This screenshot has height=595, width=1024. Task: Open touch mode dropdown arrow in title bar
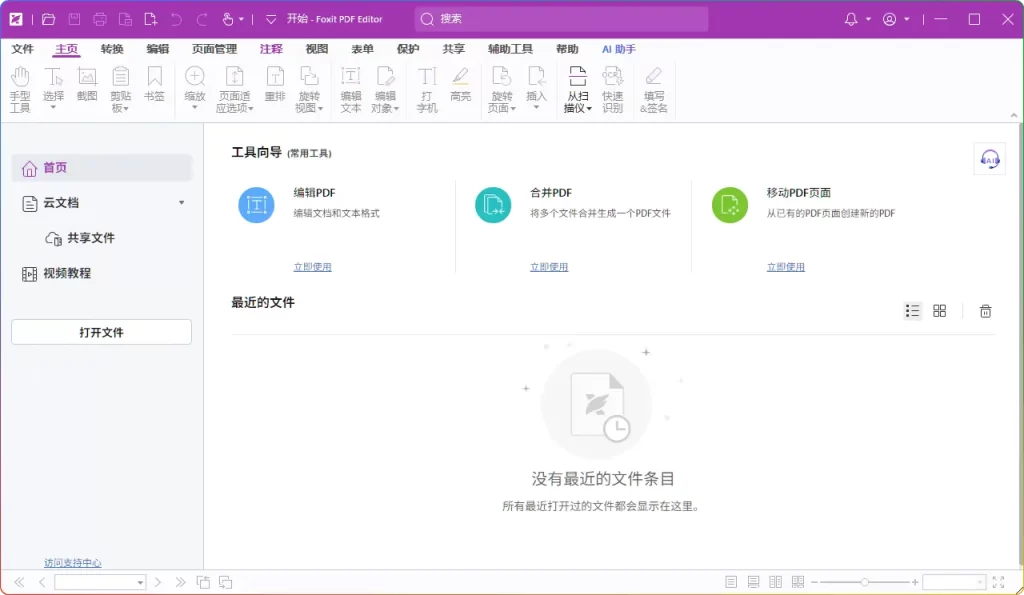tap(242, 20)
